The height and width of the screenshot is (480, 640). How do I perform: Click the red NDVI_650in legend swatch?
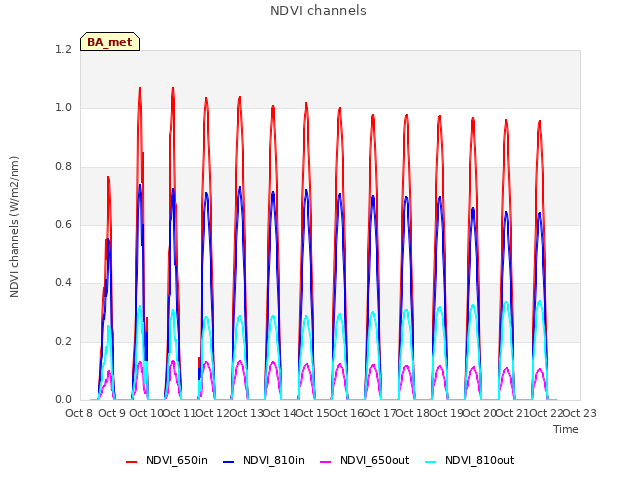pyautogui.click(x=131, y=462)
